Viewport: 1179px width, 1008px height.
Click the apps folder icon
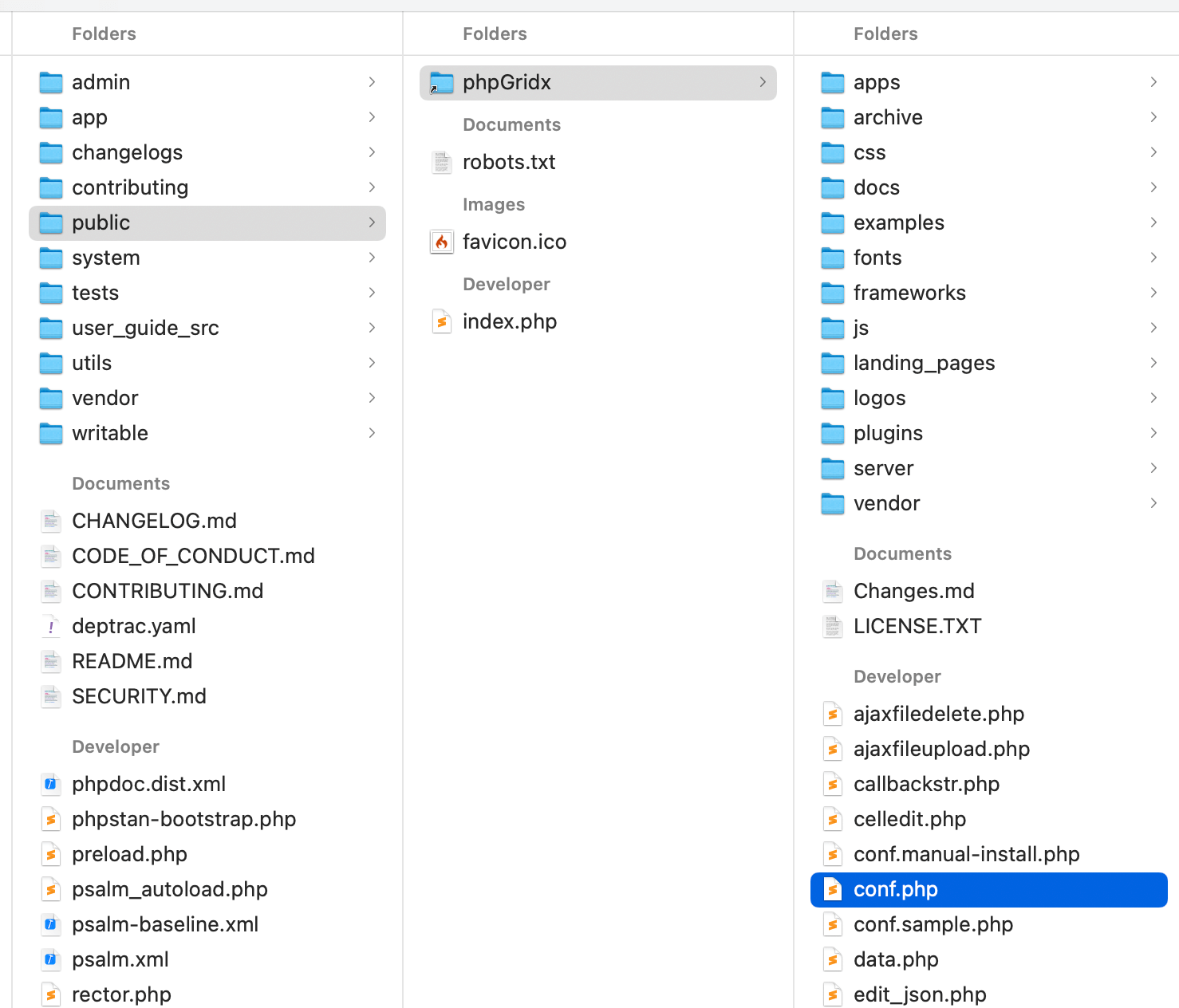[833, 82]
